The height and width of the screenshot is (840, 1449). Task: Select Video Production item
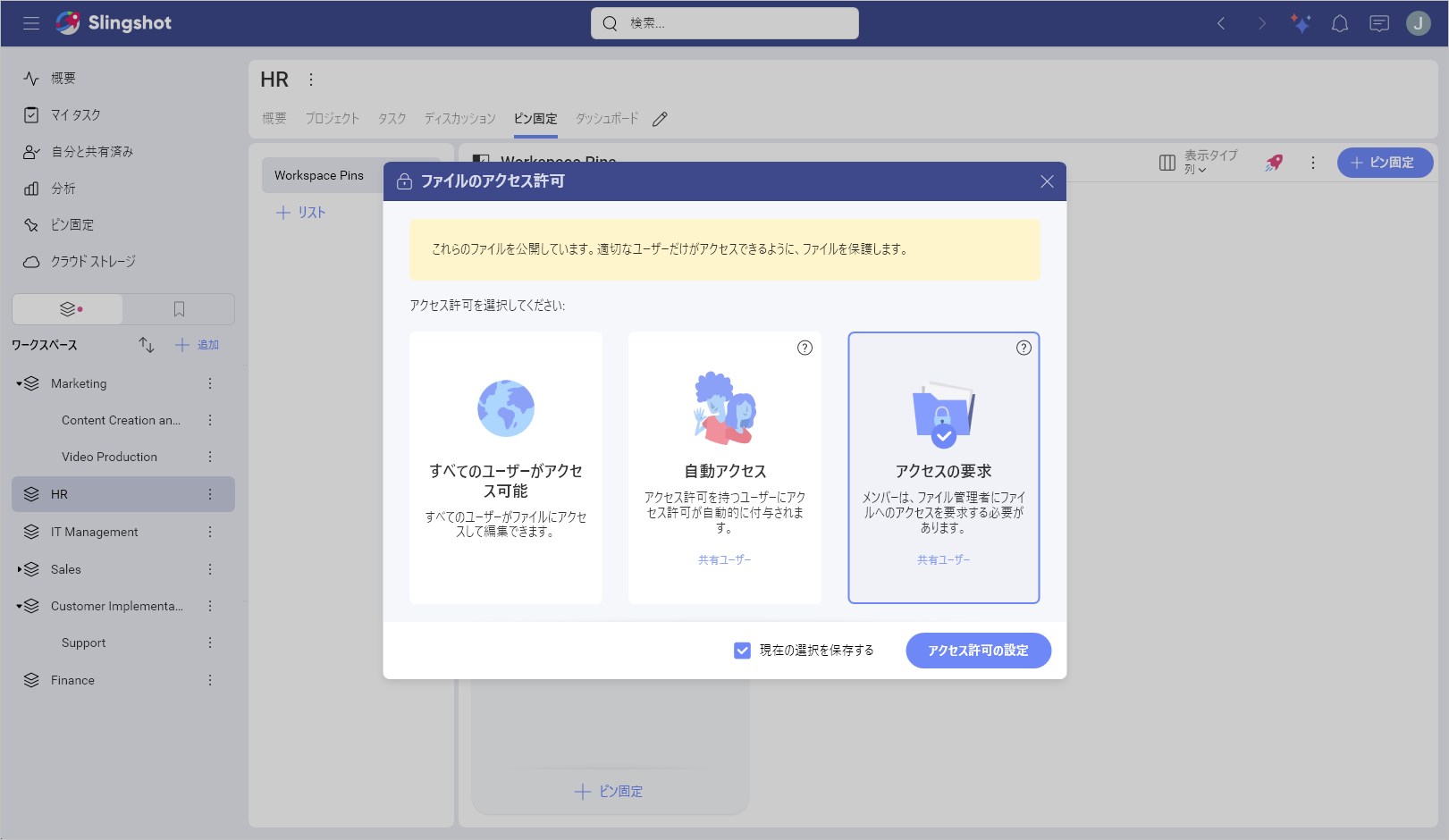click(x=109, y=457)
